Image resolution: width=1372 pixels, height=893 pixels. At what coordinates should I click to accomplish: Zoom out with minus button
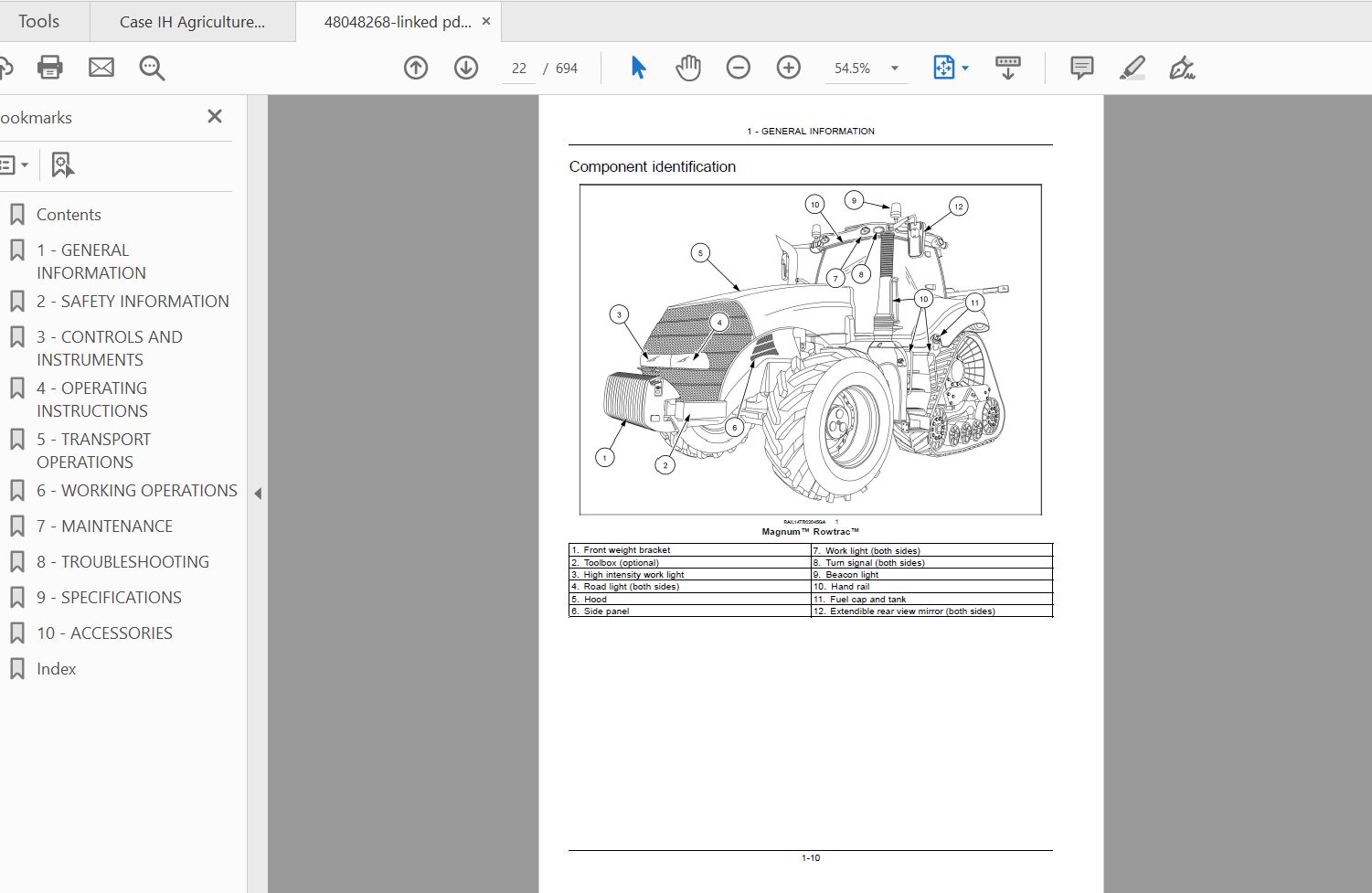point(738,68)
